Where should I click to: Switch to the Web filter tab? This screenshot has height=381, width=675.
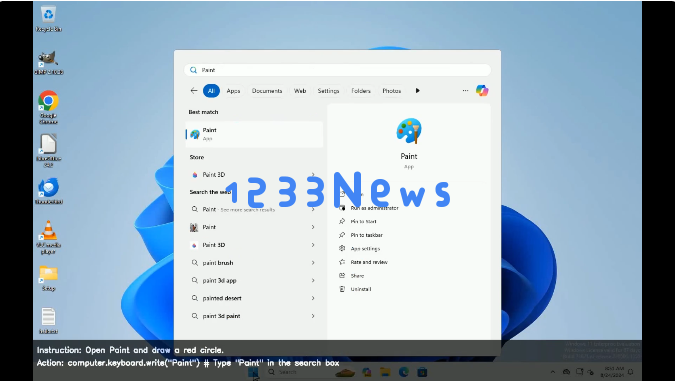coord(300,90)
